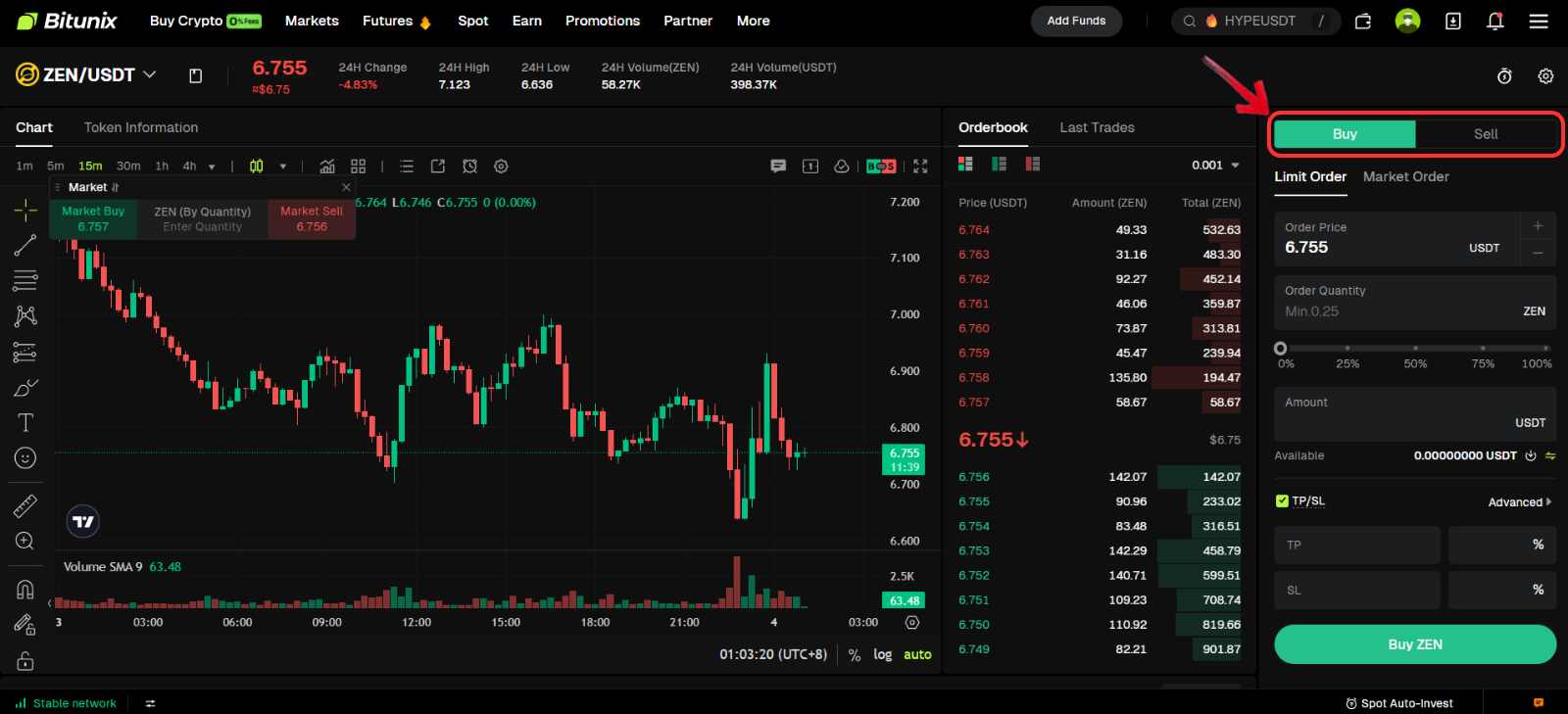Viewport: 1568px width, 714px height.
Task: Open the hamburger menu
Action: click(x=1539, y=21)
